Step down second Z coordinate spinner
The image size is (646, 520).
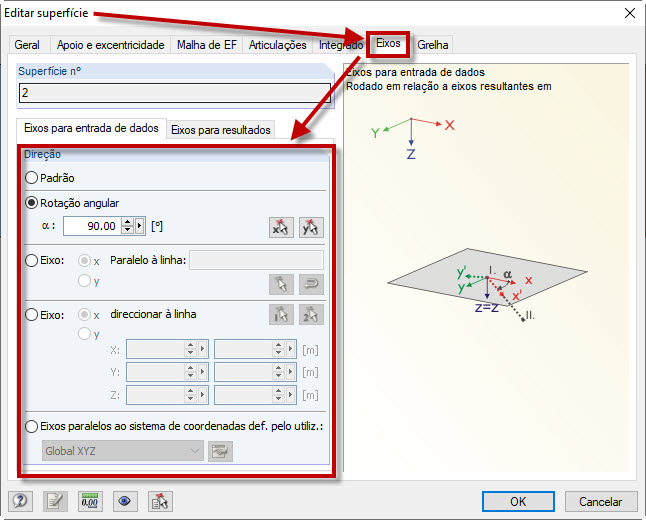279,399
